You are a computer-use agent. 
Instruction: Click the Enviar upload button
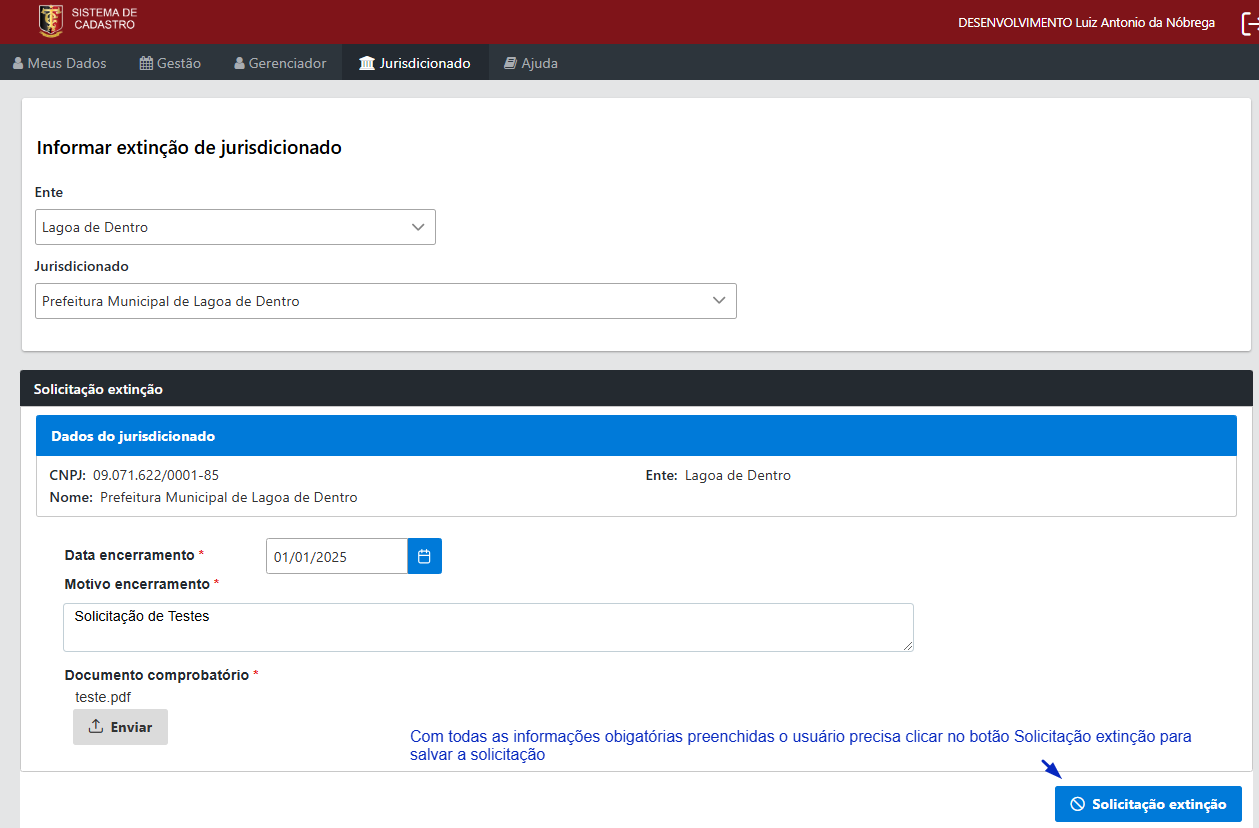pyautogui.click(x=120, y=727)
